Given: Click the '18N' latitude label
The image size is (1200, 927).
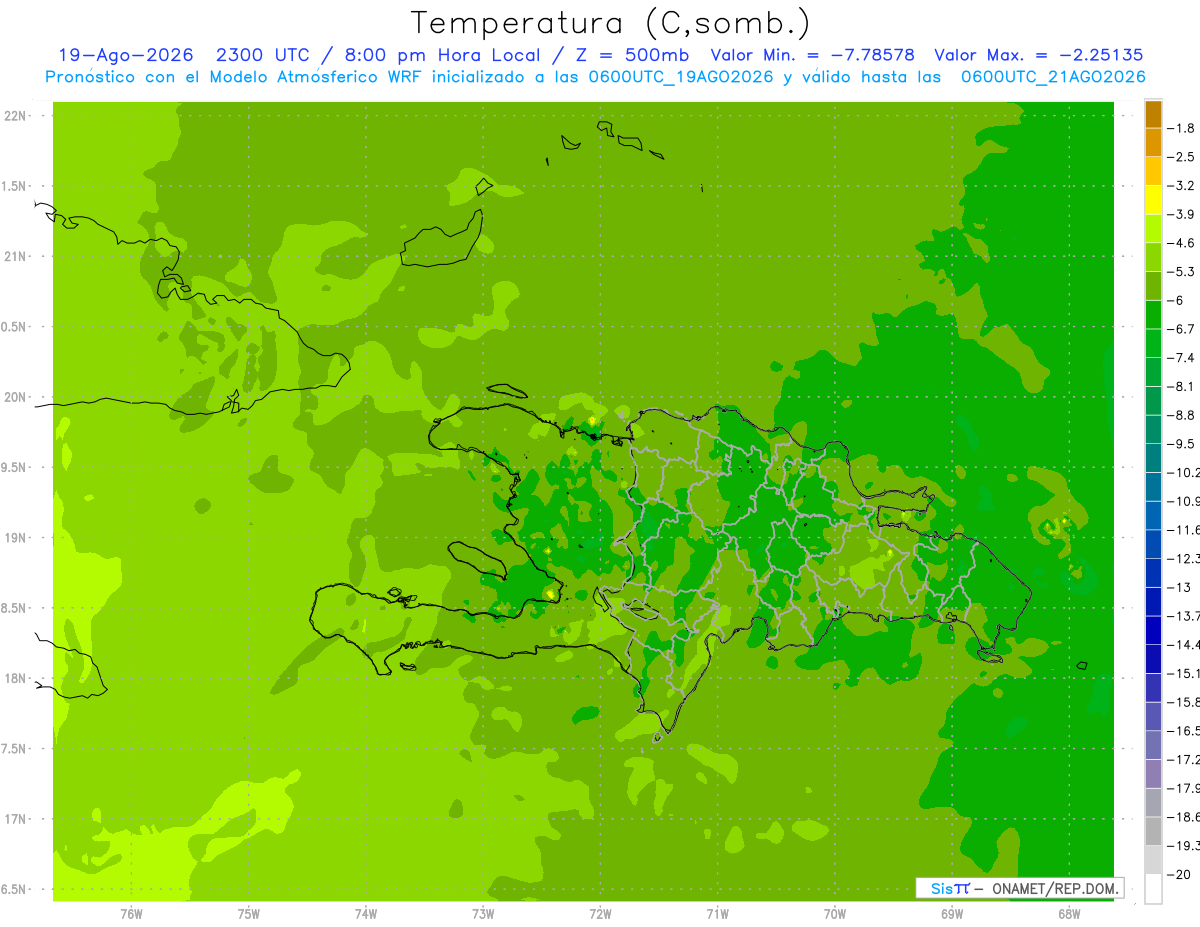Looking at the screenshot, I should 16,678.
